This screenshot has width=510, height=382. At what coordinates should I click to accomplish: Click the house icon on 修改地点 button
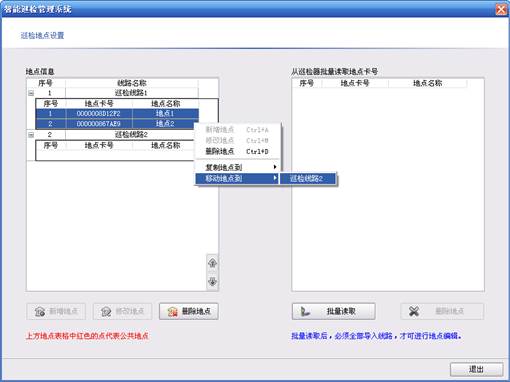pos(106,312)
